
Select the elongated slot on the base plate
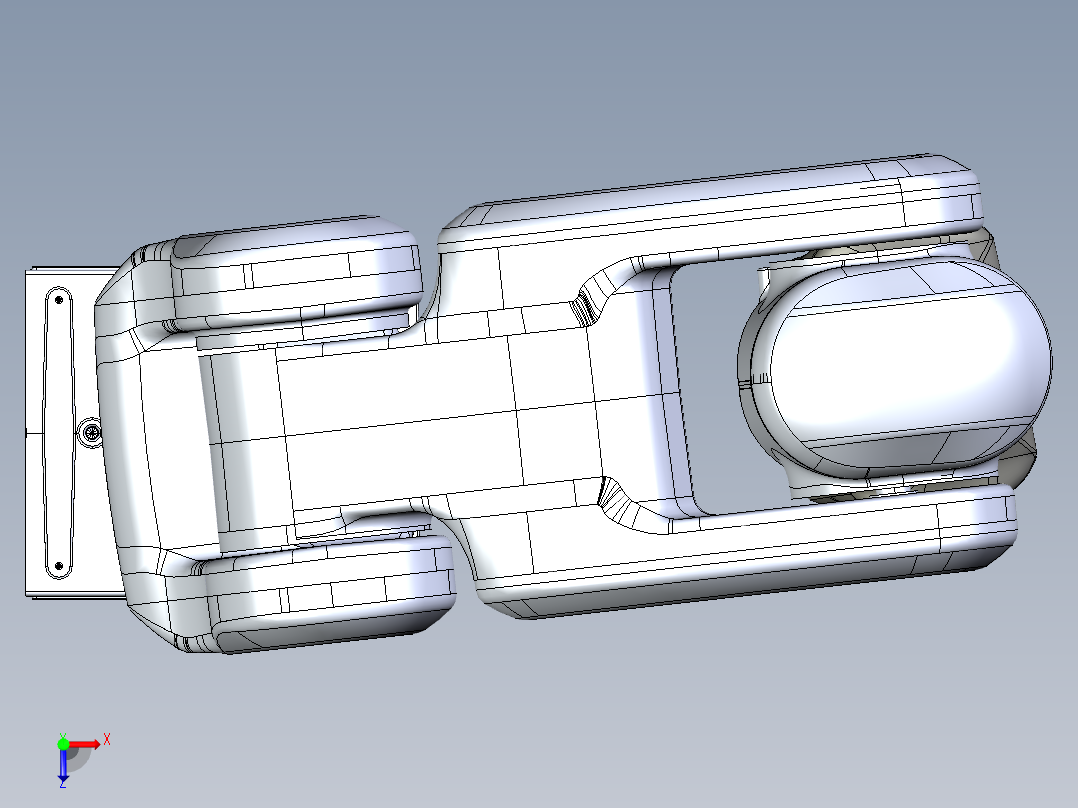pos(58,433)
